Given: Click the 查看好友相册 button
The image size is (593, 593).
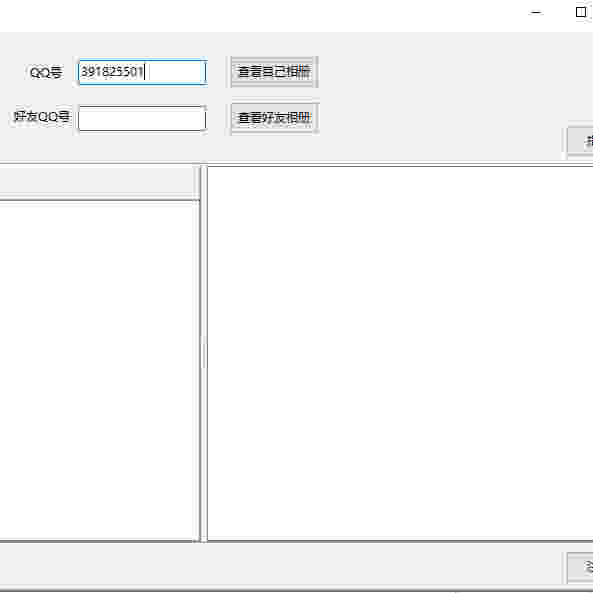Looking at the screenshot, I should (274, 118).
